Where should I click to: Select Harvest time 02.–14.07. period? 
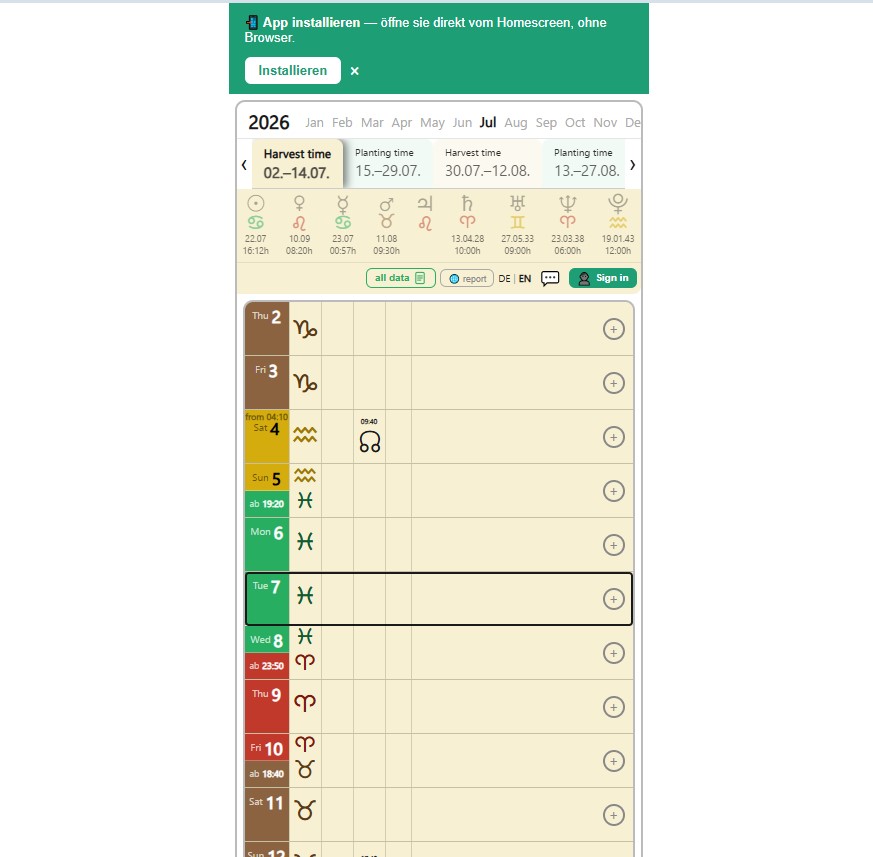point(297,164)
